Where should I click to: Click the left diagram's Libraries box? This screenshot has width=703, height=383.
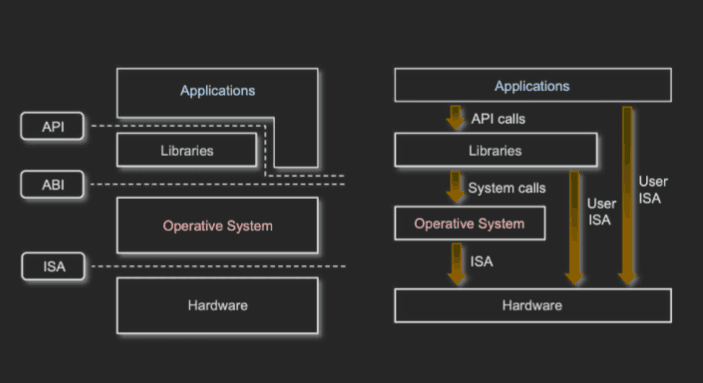point(187,150)
